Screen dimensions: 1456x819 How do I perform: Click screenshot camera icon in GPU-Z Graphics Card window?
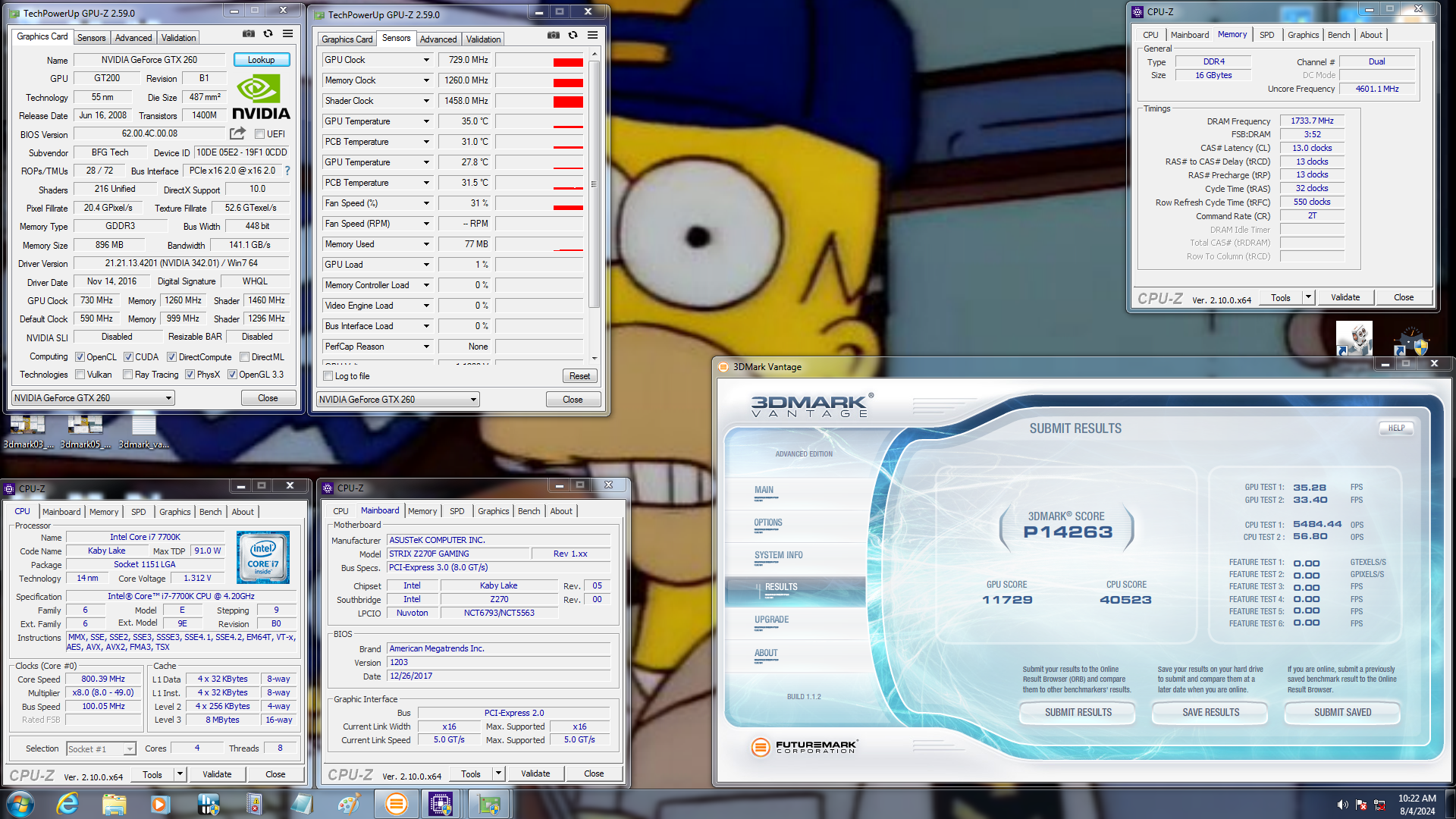click(248, 34)
